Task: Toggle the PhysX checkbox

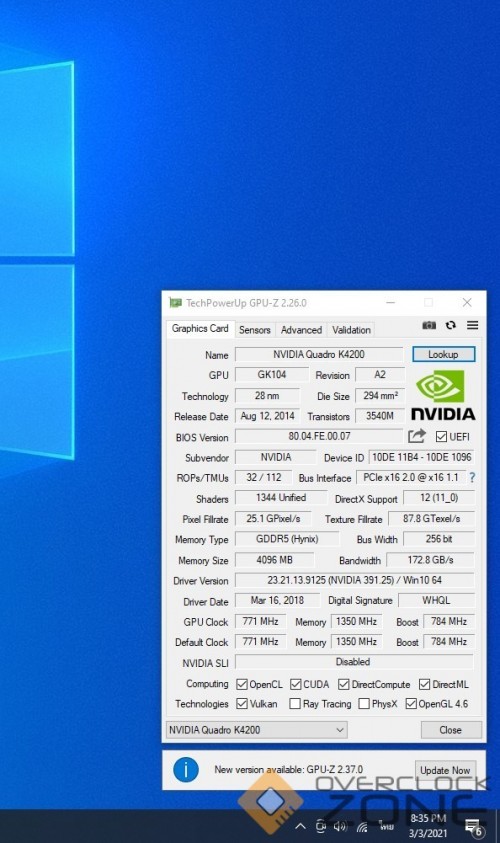Action: [364, 704]
